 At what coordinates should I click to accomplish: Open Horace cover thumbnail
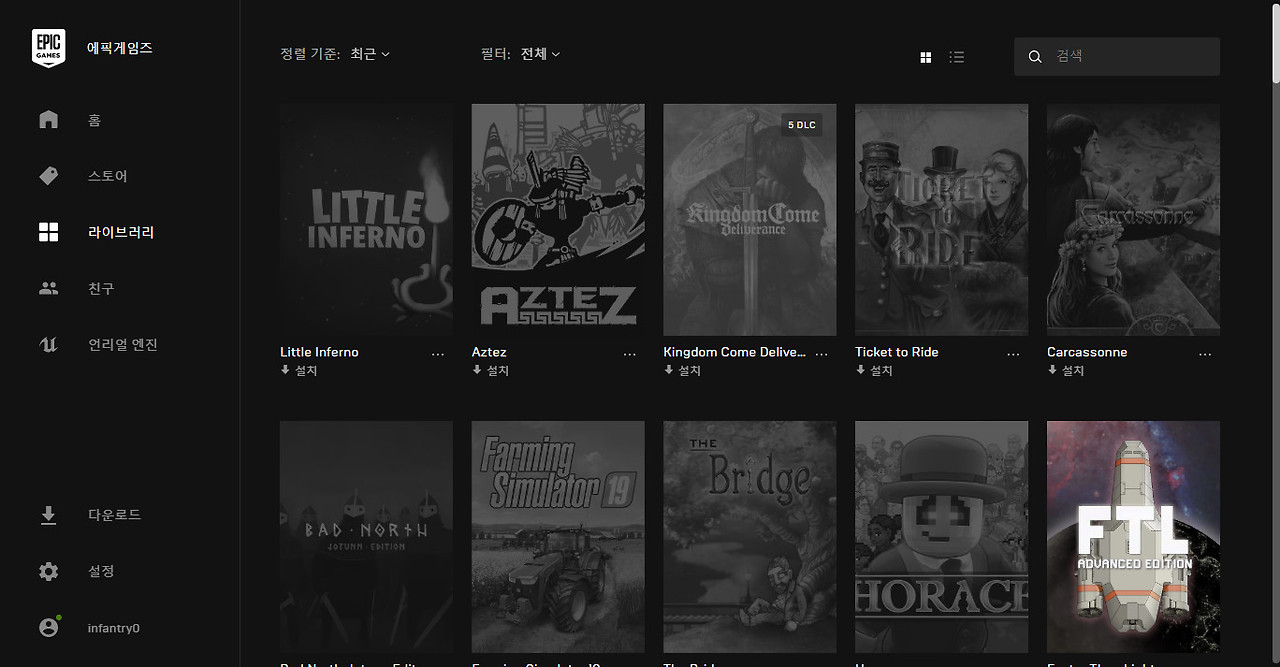coord(941,537)
